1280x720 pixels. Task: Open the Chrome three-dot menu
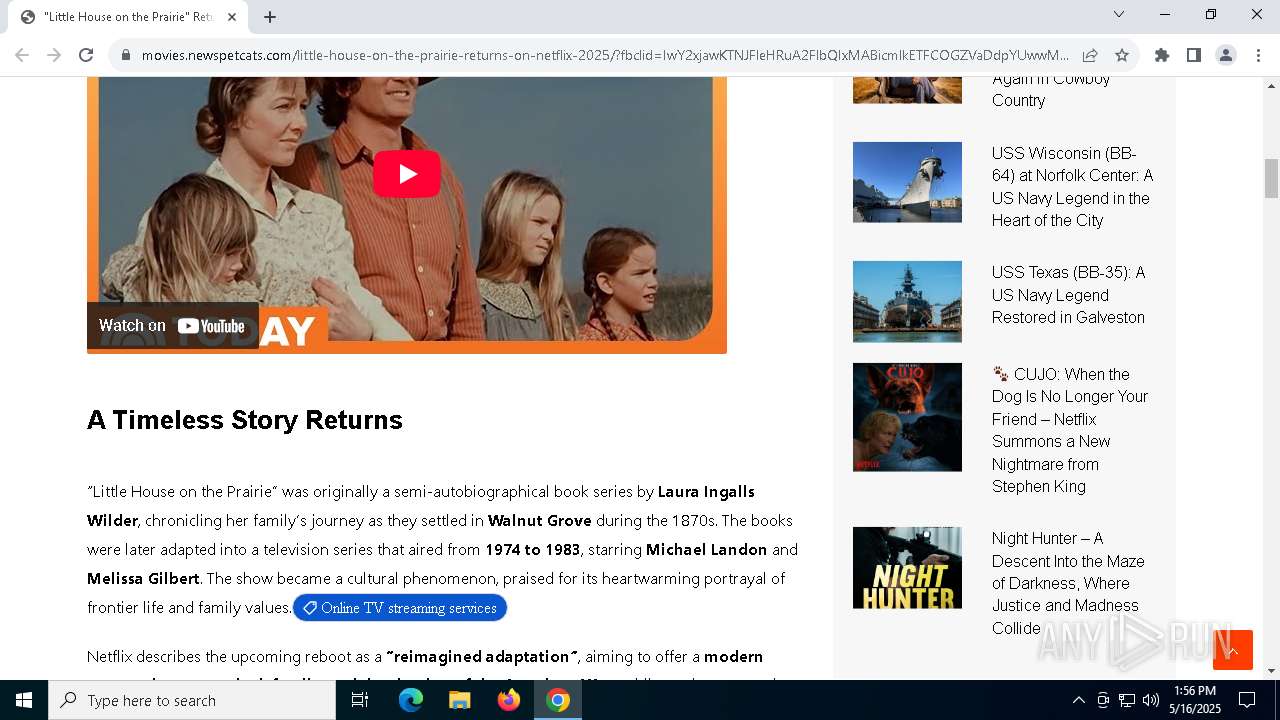pos(1258,55)
